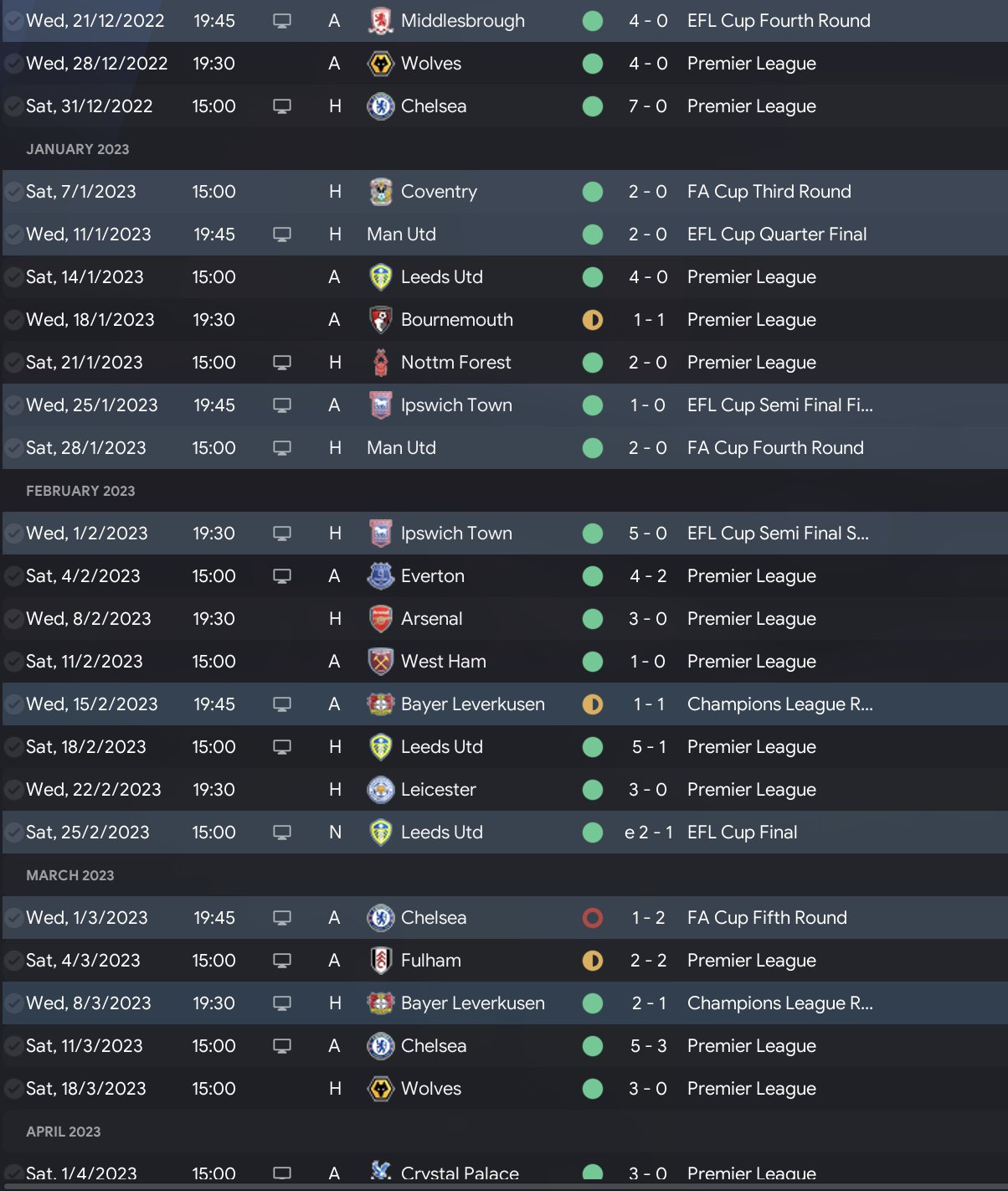Collapse the JANUARY 2023 month section
Image resolution: width=1008 pixels, height=1191 pixels.
click(78, 149)
